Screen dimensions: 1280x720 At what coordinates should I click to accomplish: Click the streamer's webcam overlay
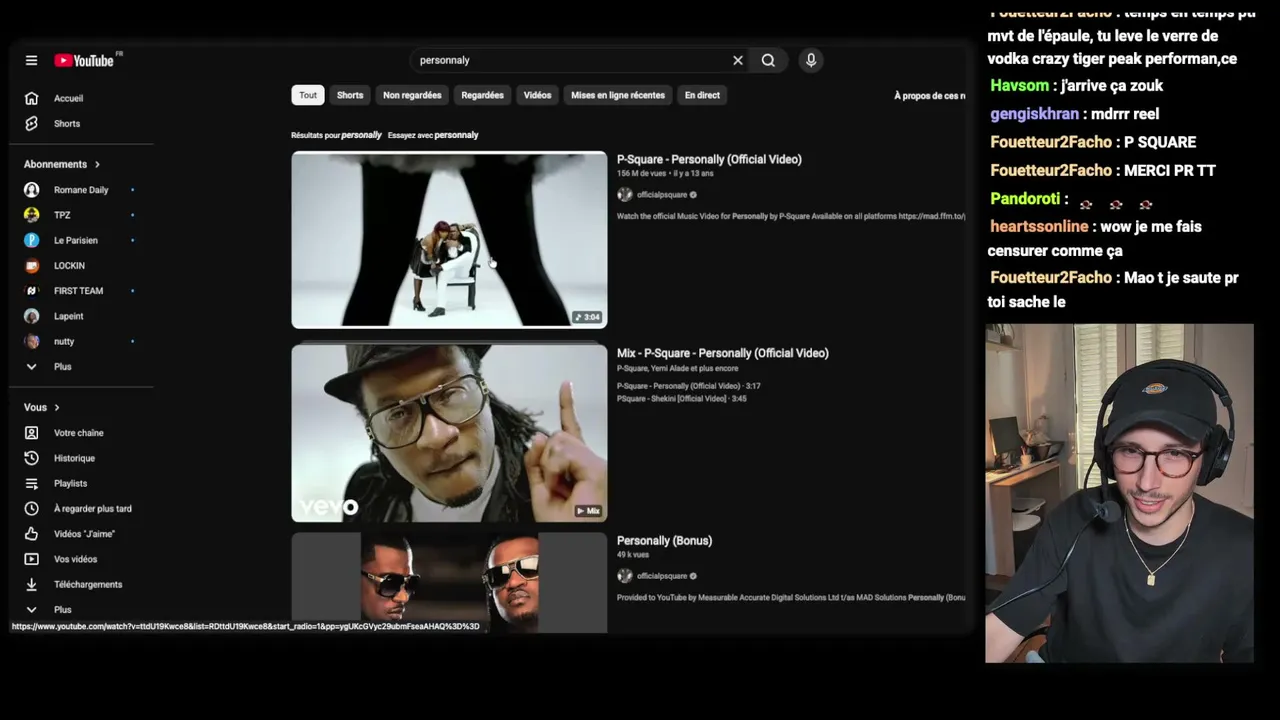(1119, 493)
